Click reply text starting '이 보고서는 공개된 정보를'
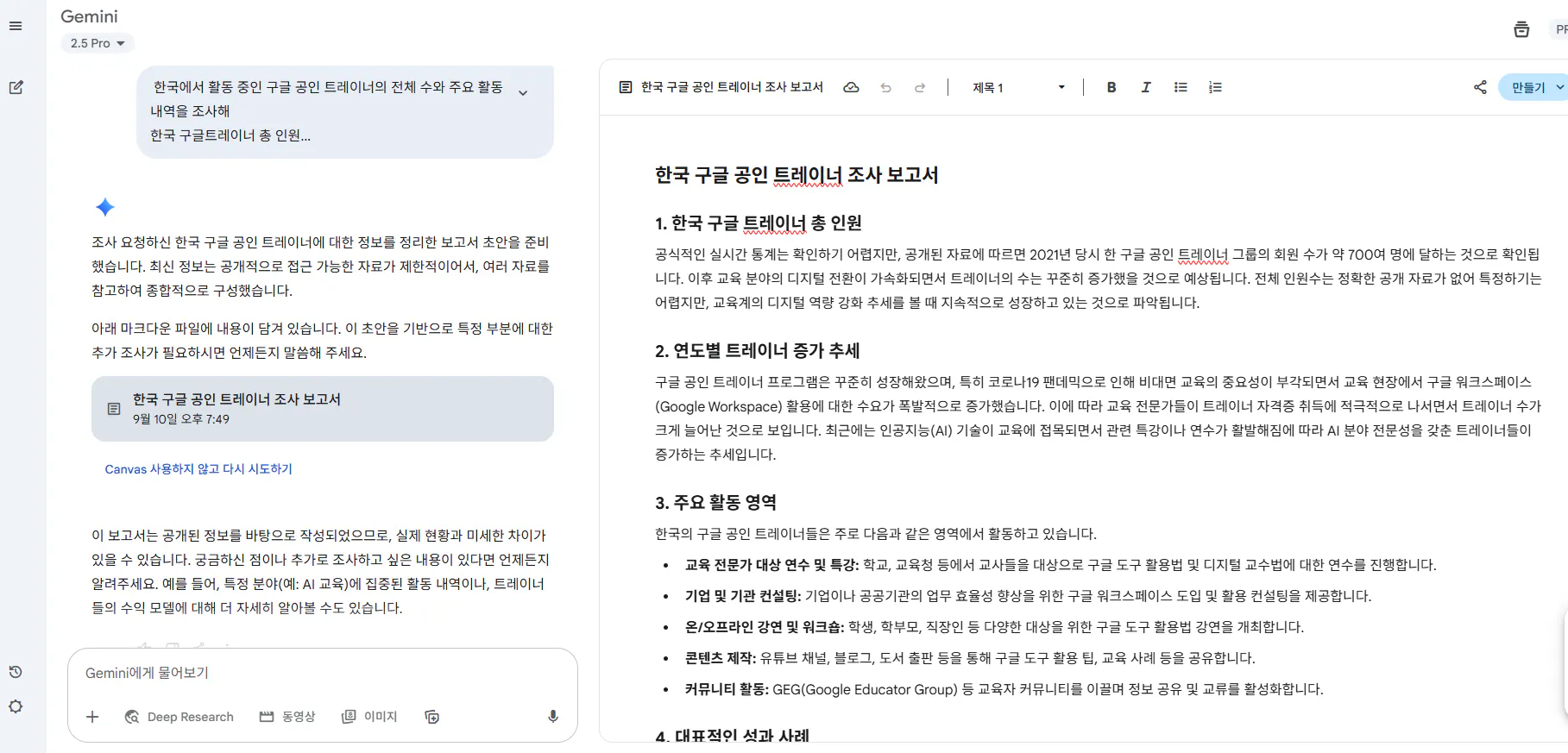This screenshot has width=1568, height=753. point(321,572)
